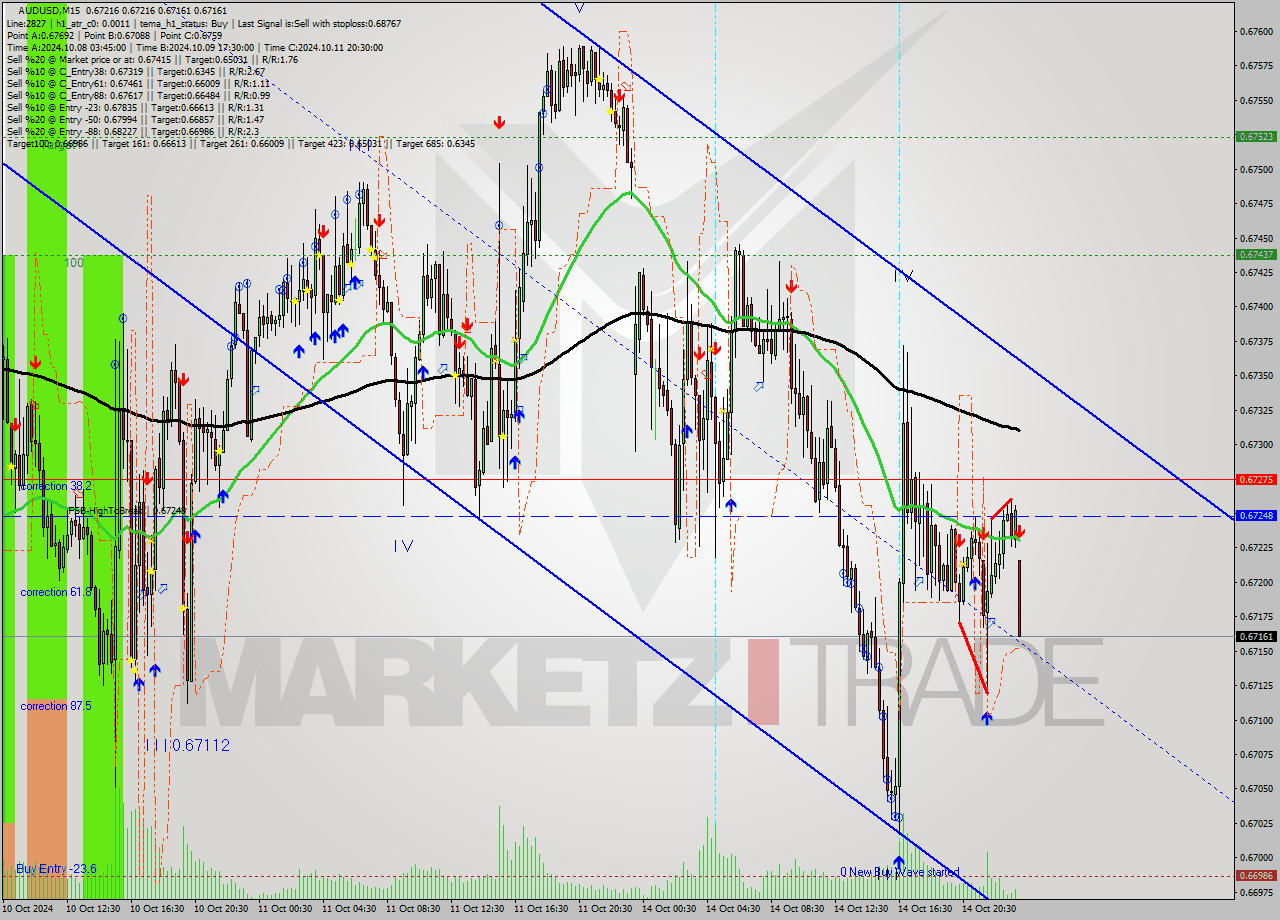
Task: Click the '10 Oct 16:30' time axis label
Action: 157,909
